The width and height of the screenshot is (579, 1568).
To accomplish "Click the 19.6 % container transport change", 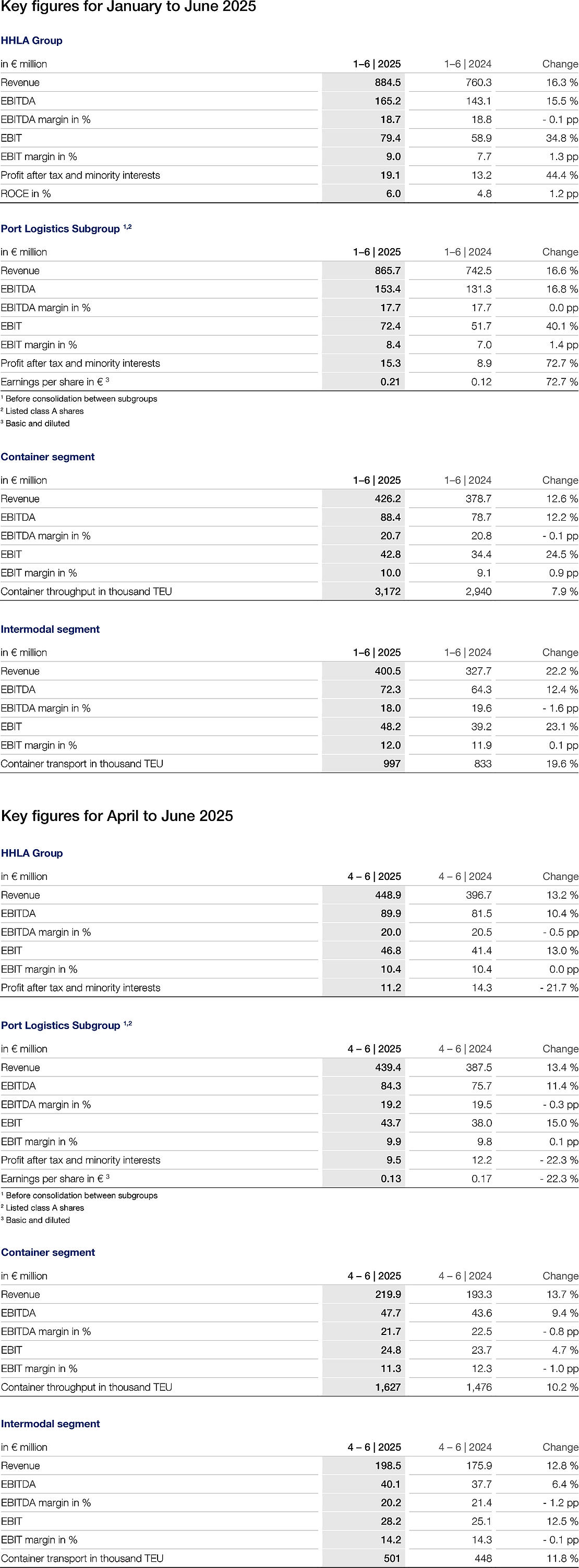I will (x=561, y=764).
